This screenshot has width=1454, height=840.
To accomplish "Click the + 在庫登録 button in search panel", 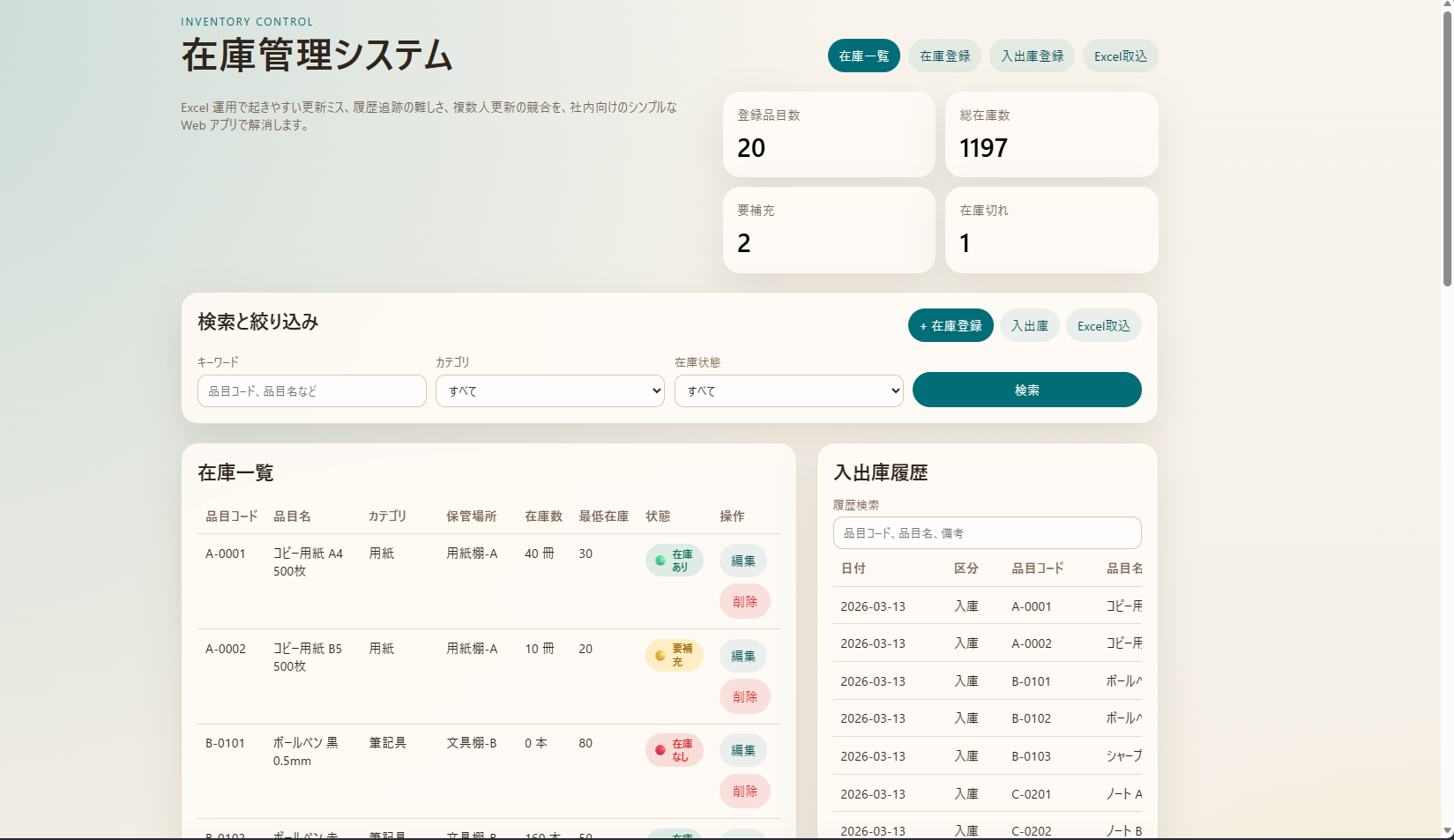I will (951, 325).
